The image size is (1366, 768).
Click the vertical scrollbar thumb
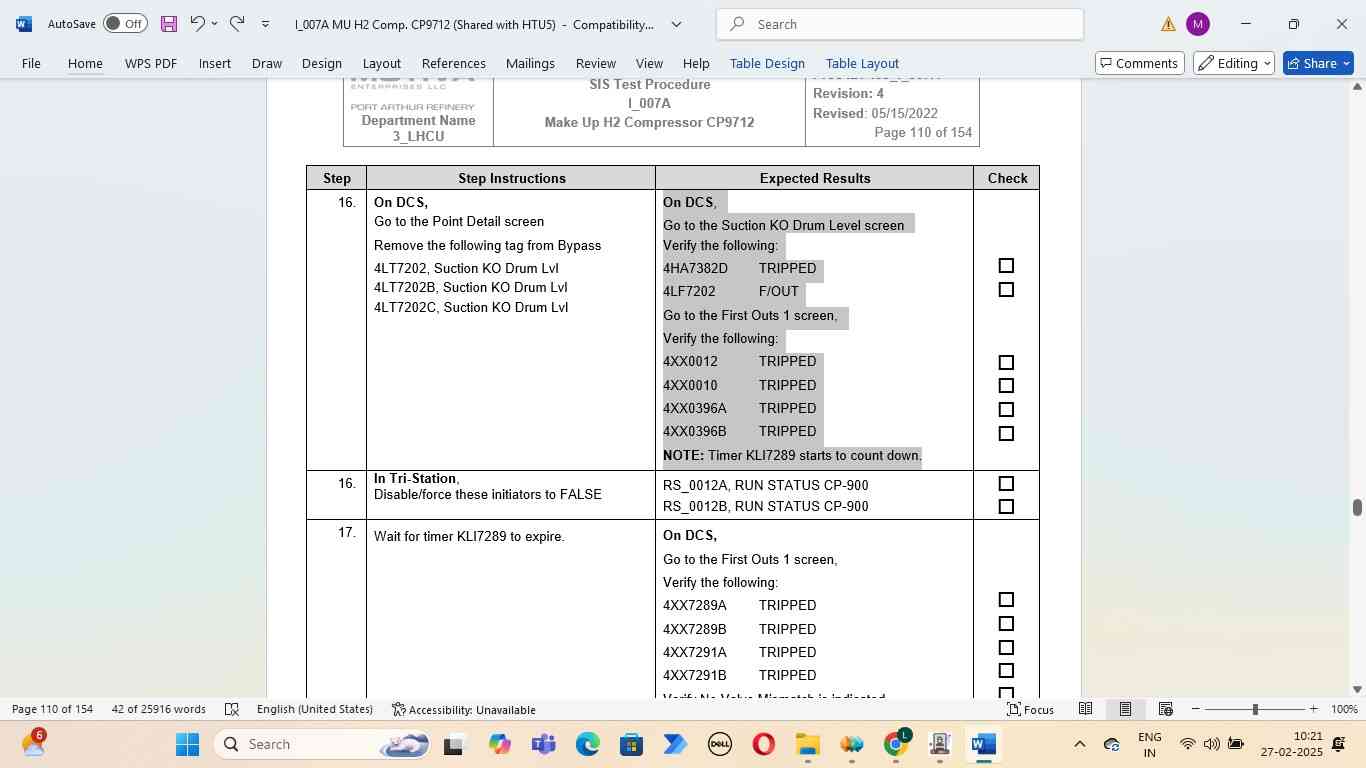point(1357,507)
